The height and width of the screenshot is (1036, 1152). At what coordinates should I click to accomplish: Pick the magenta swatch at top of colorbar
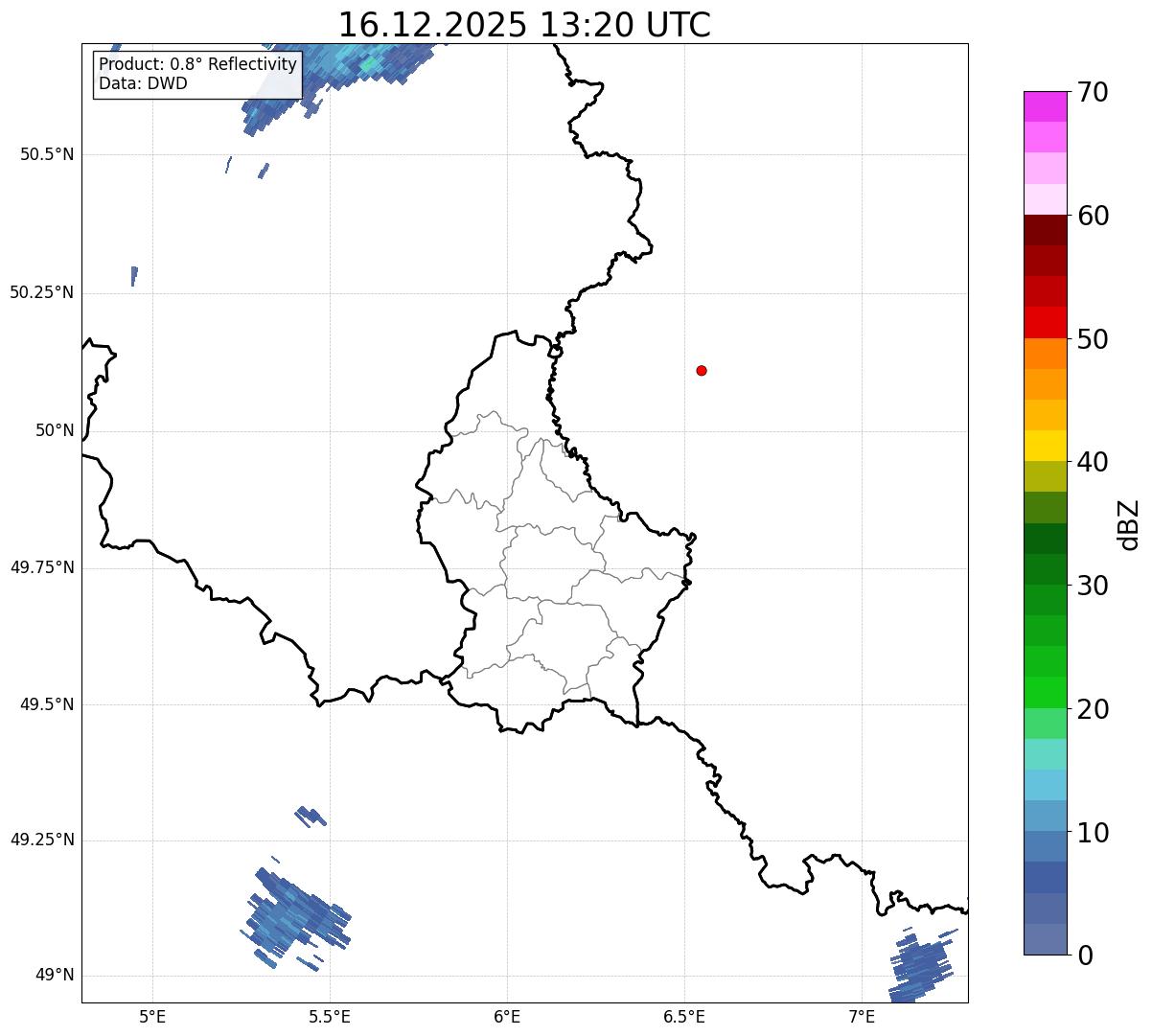click(1046, 106)
